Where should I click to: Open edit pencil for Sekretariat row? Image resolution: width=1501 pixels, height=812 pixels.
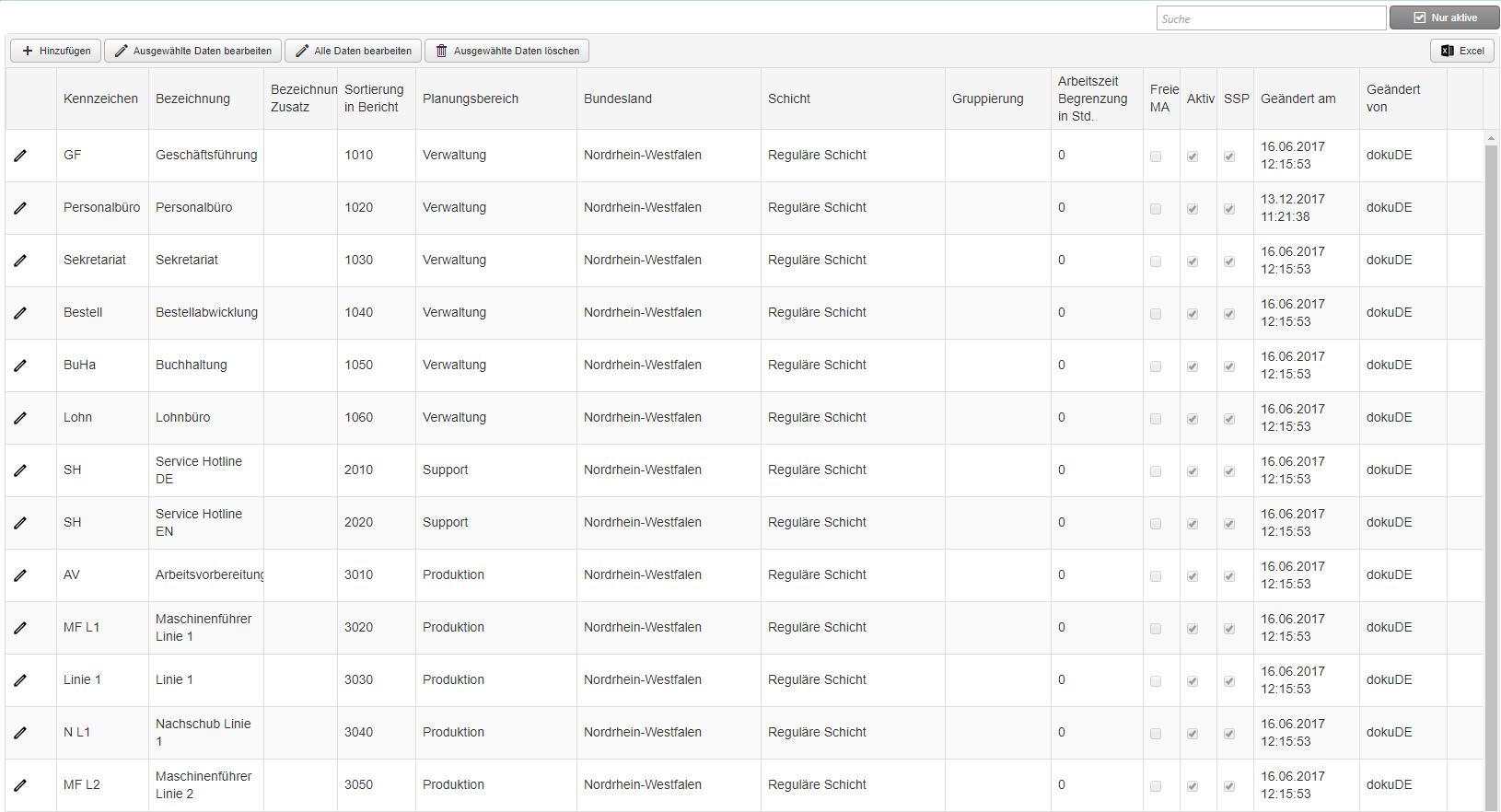(20, 261)
